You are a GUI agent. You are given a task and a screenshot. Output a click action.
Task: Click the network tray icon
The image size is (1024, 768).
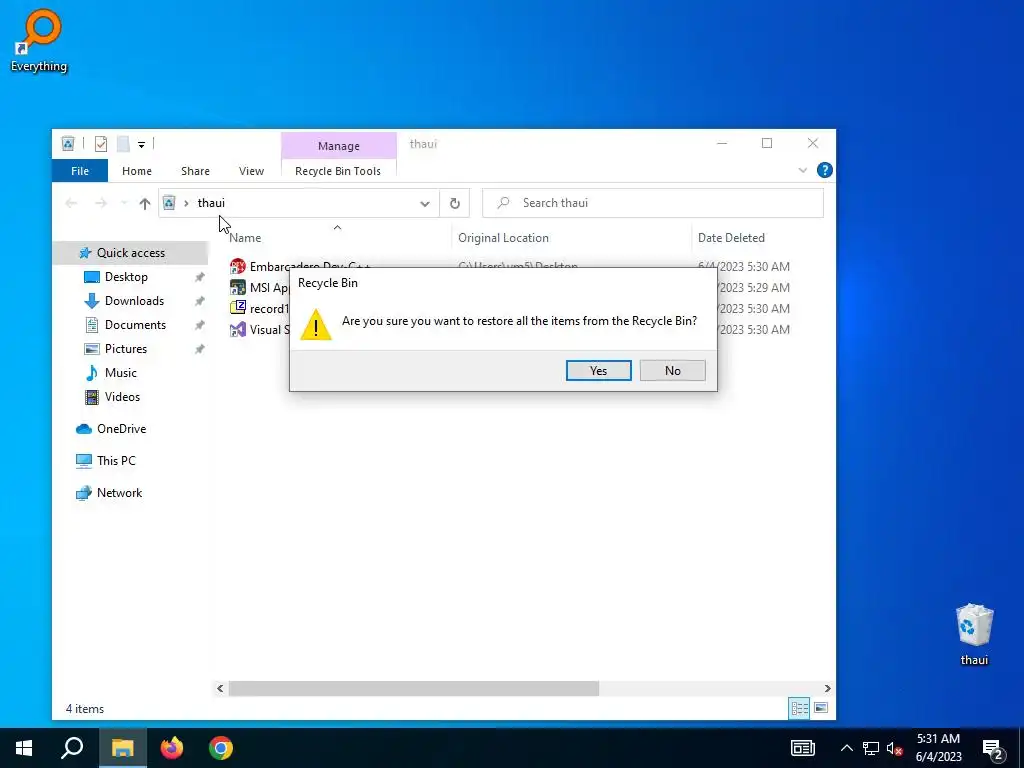point(871,748)
